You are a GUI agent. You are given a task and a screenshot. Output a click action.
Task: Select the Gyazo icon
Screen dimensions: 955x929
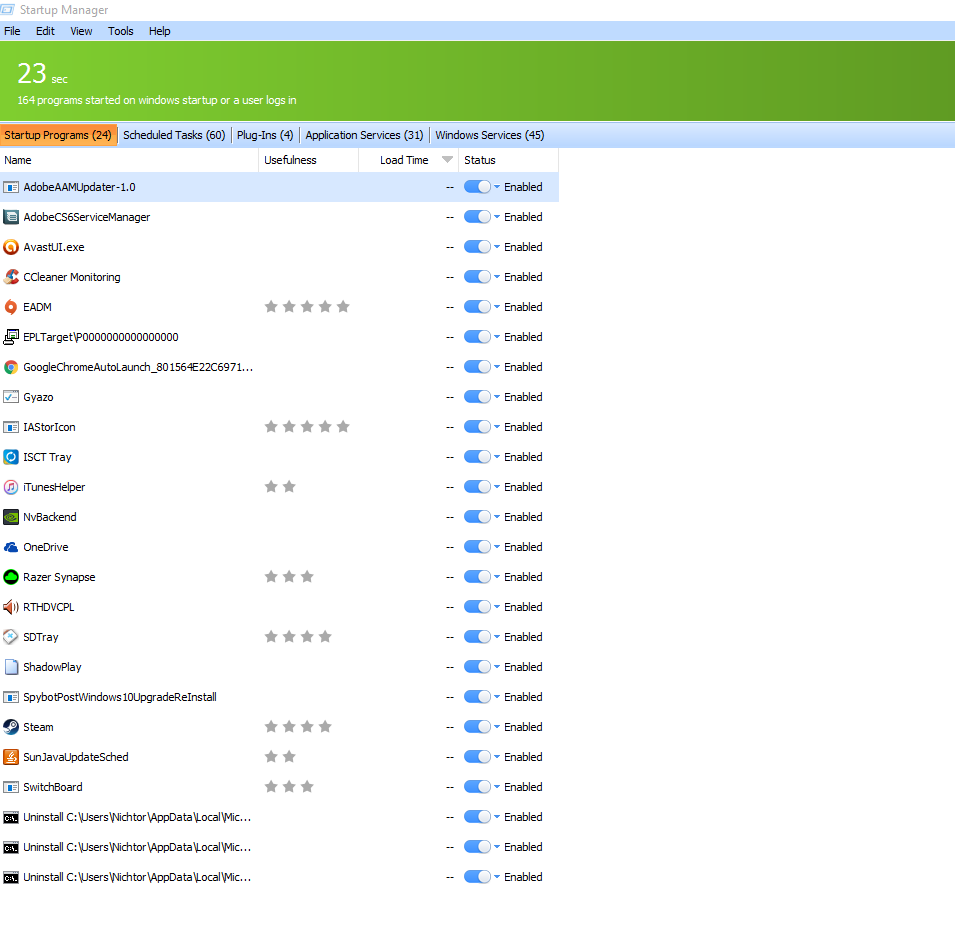tap(11, 397)
